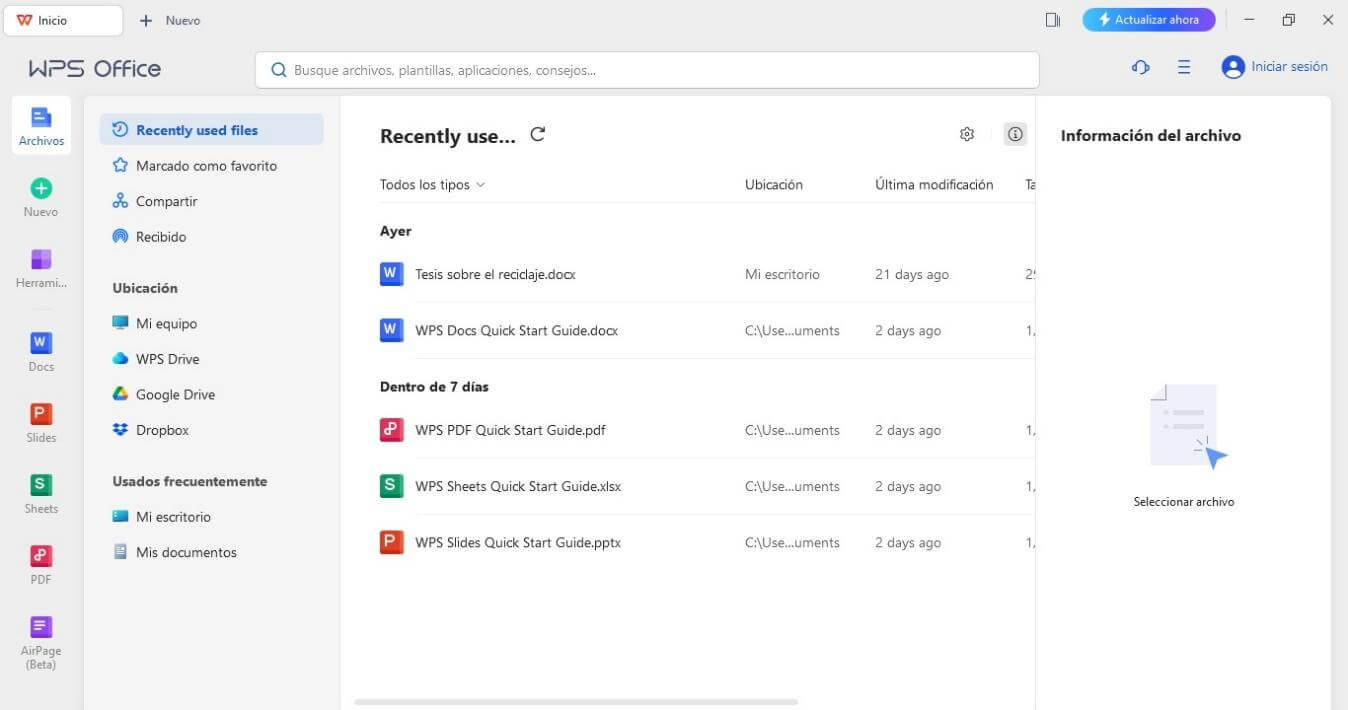The image size is (1348, 710).
Task: Open the settings gear above file list
Action: tap(967, 134)
